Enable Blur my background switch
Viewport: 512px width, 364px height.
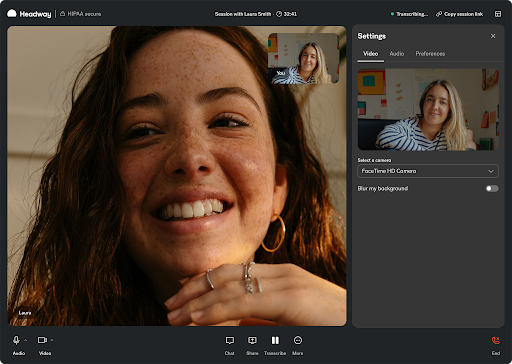[492, 189]
